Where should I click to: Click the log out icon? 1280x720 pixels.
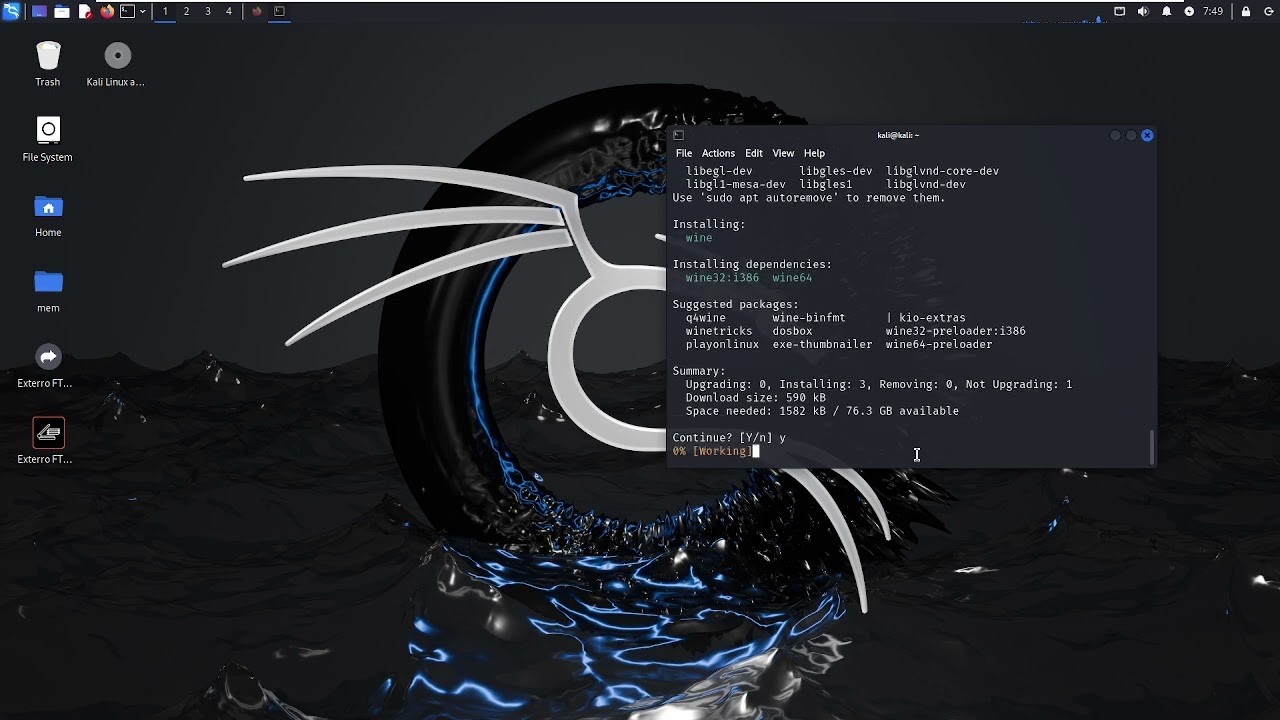1268,11
